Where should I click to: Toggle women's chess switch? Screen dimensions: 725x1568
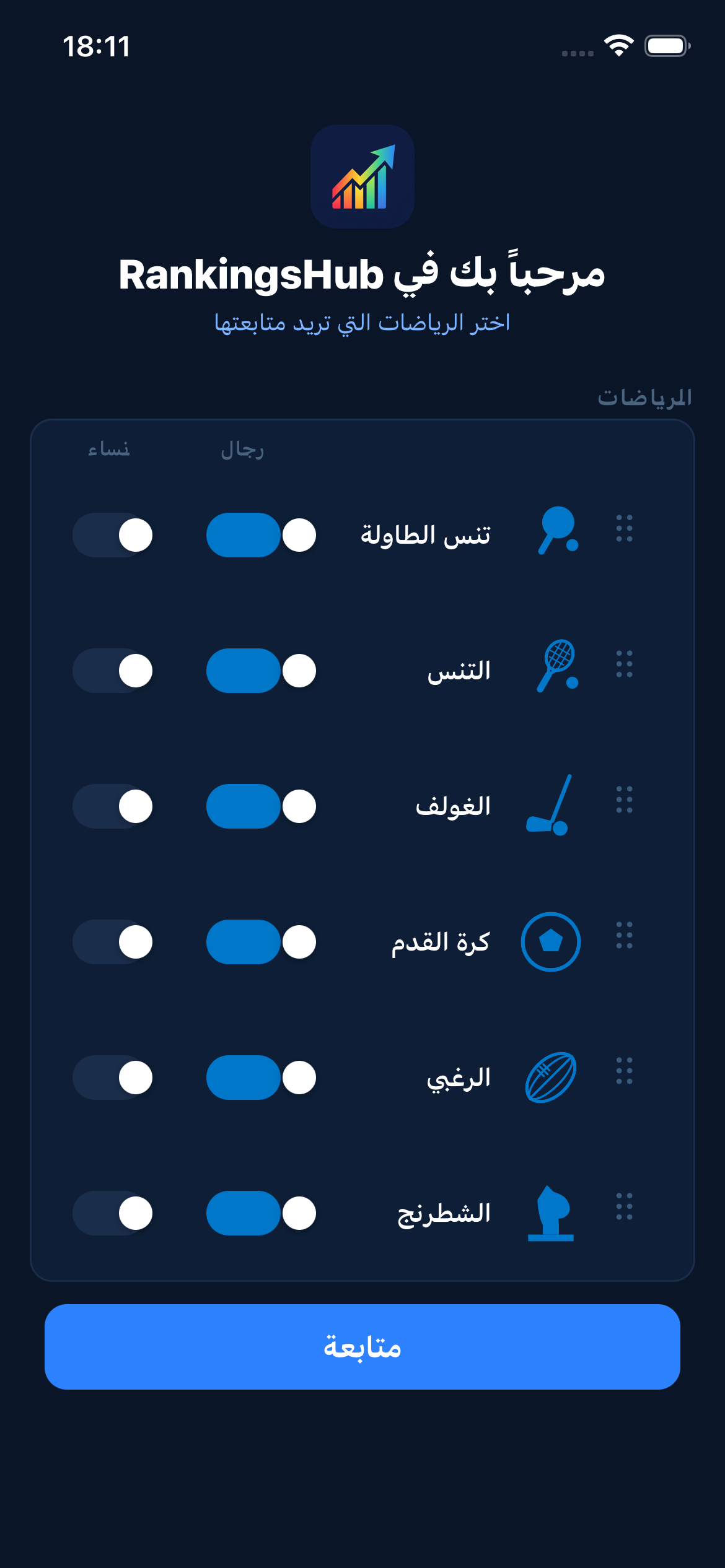[x=112, y=1213]
